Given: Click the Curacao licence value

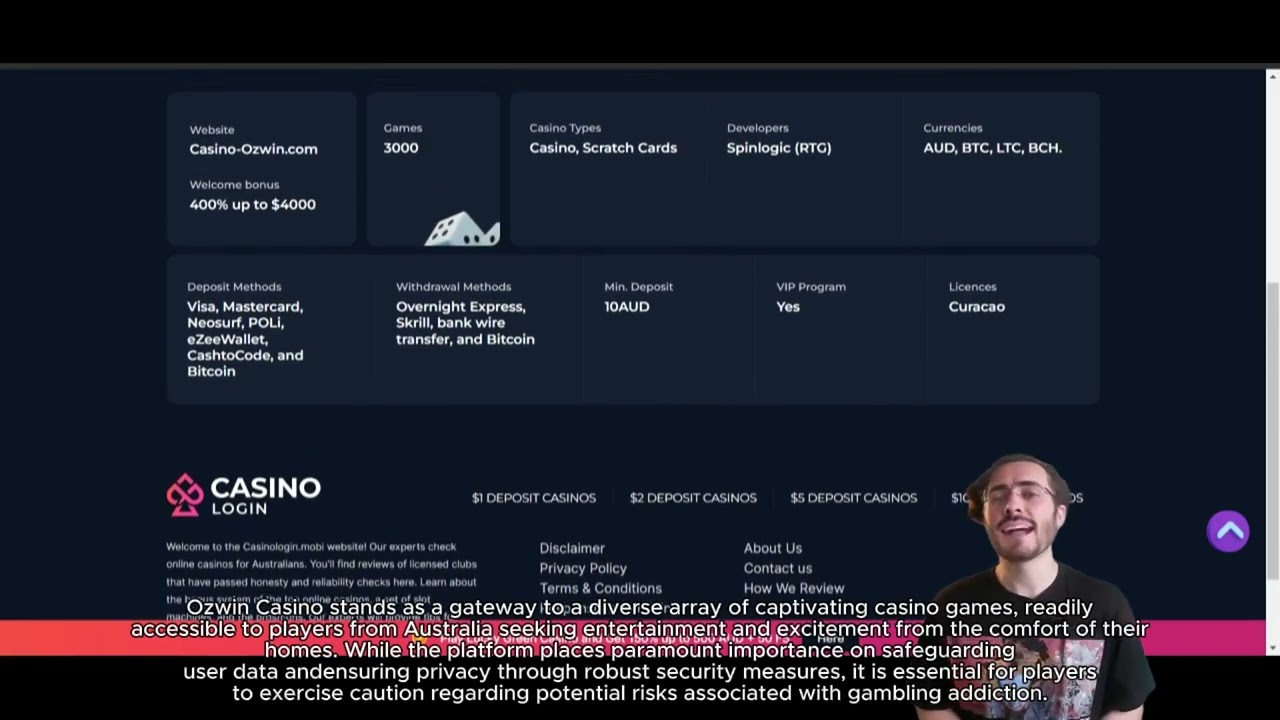Looking at the screenshot, I should 977,306.
